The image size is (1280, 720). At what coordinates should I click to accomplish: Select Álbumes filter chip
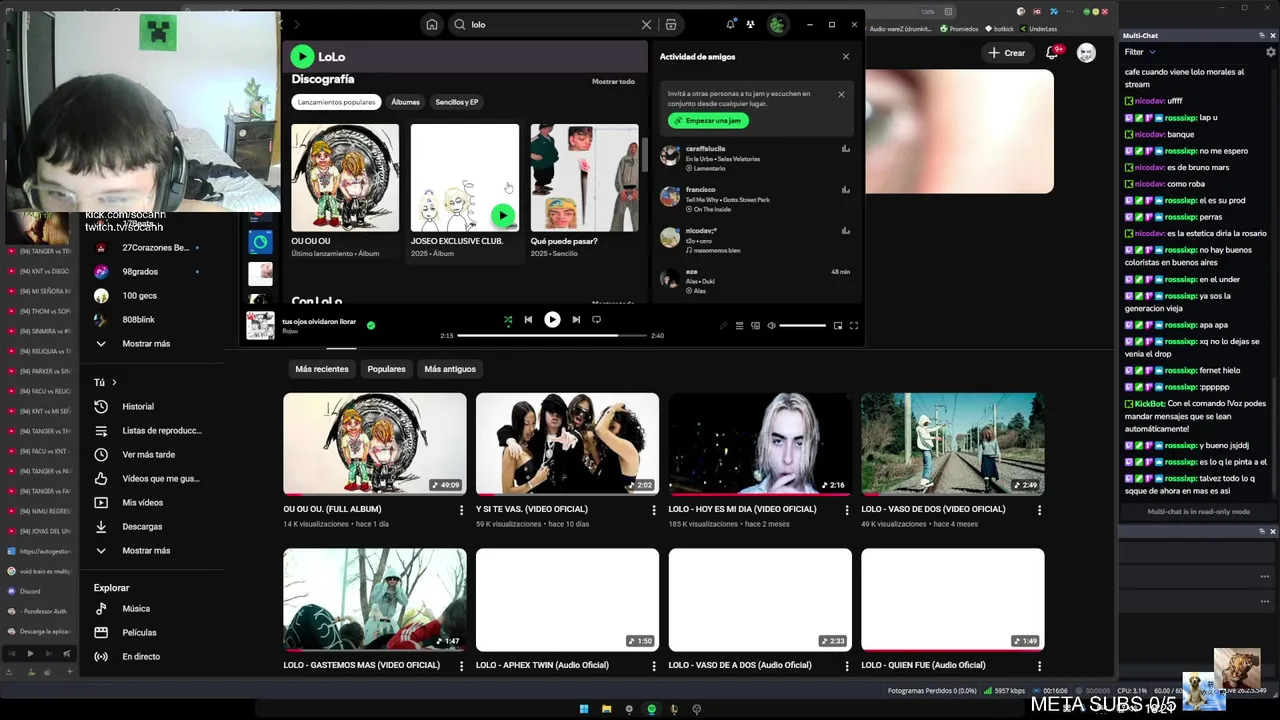(405, 102)
